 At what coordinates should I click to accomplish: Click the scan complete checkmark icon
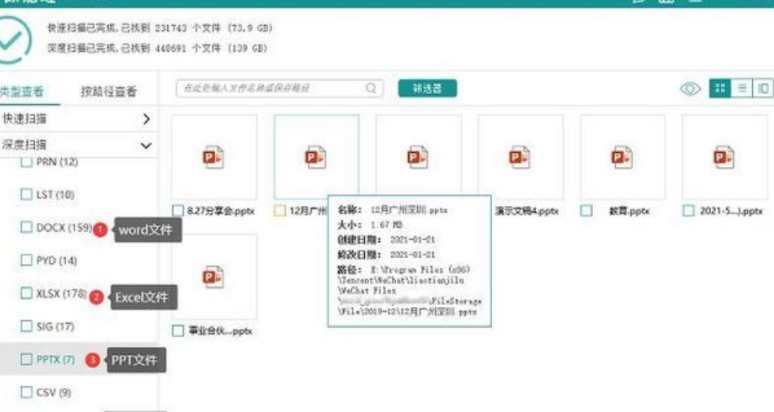(x=18, y=38)
